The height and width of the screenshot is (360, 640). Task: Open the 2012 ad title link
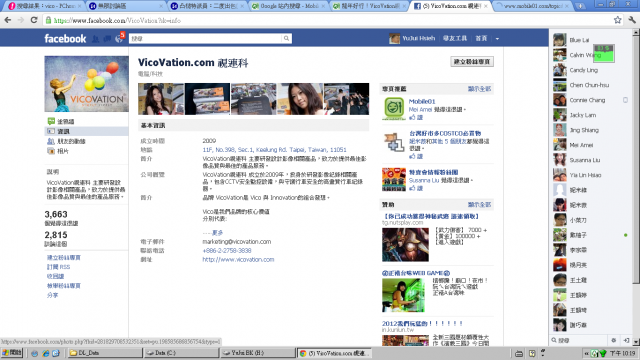422,323
